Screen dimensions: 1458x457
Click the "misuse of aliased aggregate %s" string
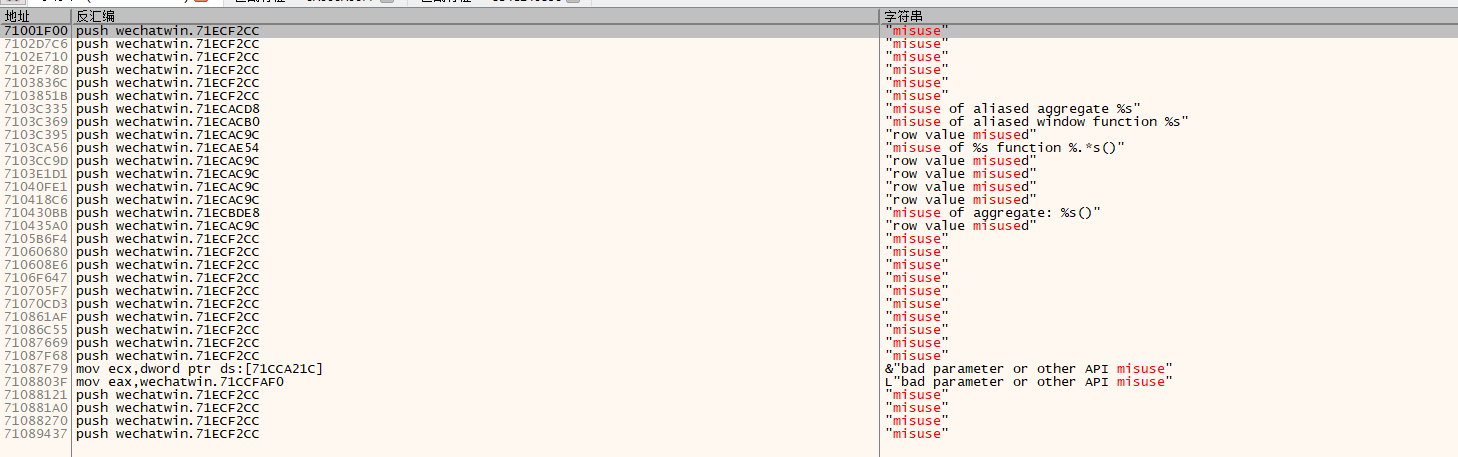[1013, 109]
